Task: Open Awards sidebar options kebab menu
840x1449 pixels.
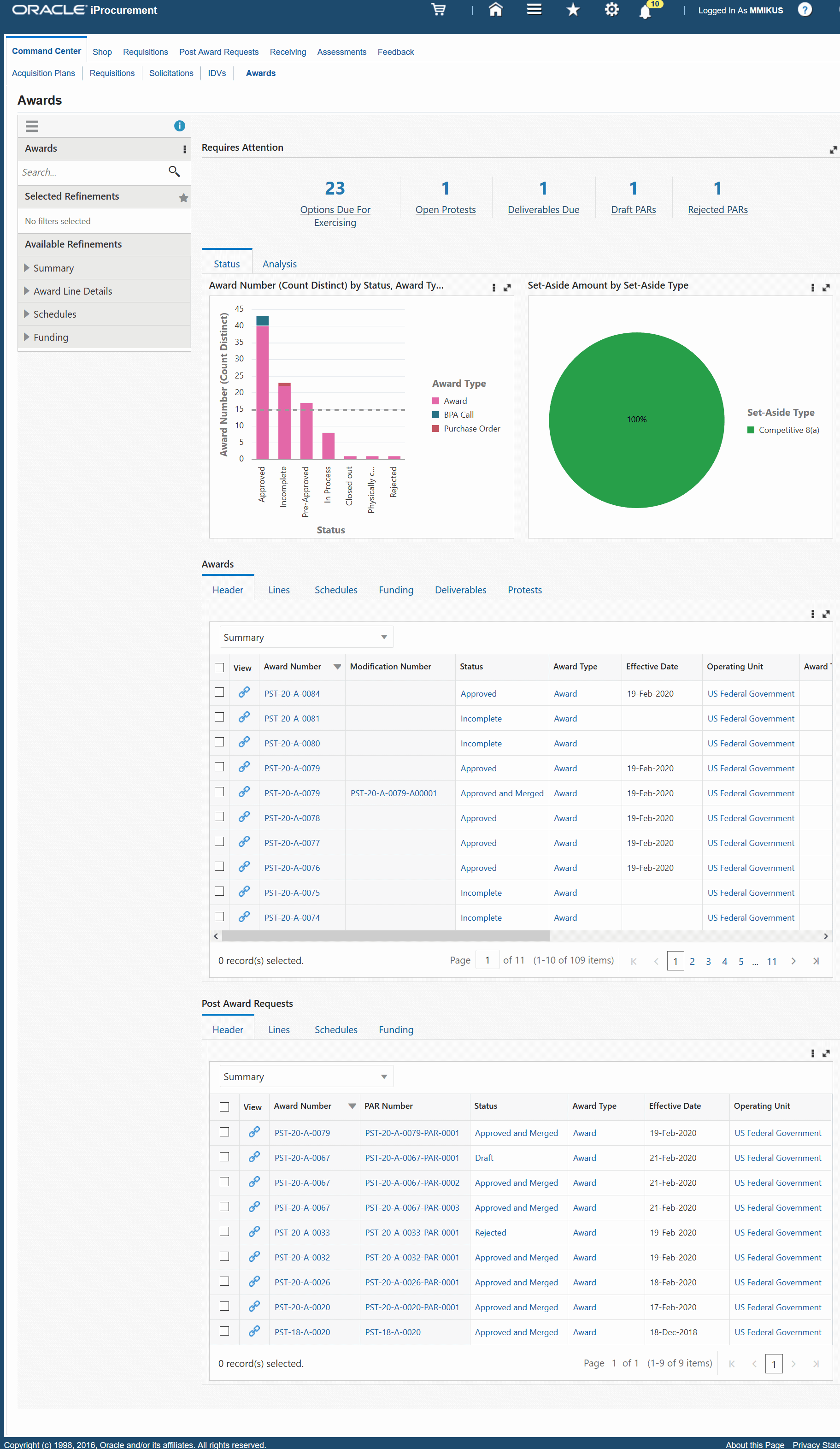Action: coord(184,149)
